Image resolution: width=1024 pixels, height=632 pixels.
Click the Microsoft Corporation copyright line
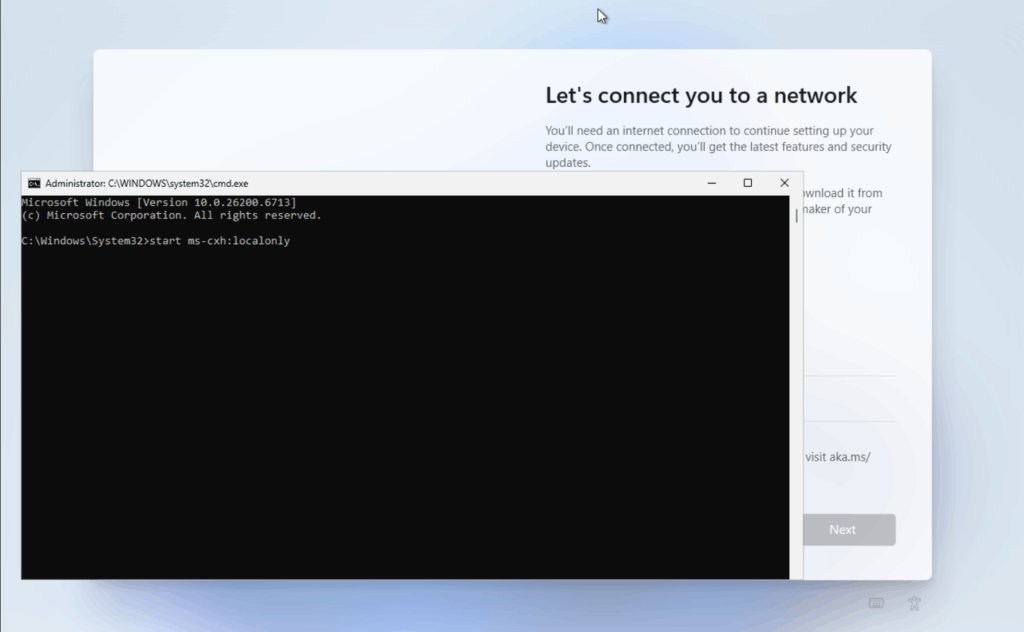point(171,215)
